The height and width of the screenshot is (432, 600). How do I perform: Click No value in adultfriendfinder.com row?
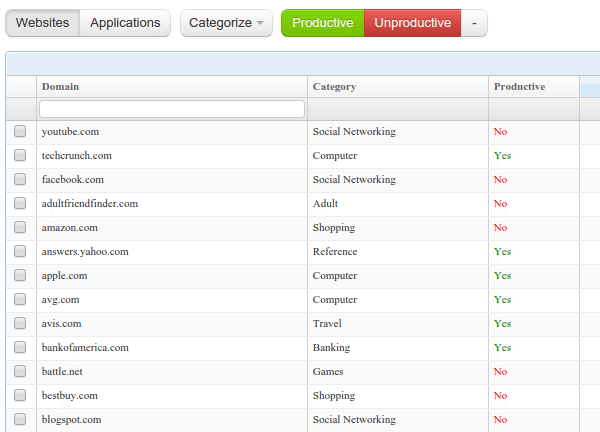coord(500,204)
